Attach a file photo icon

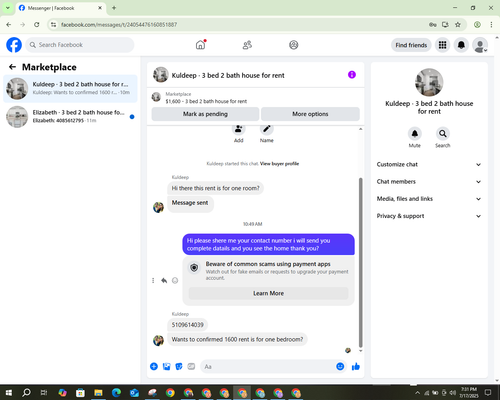pos(166,367)
